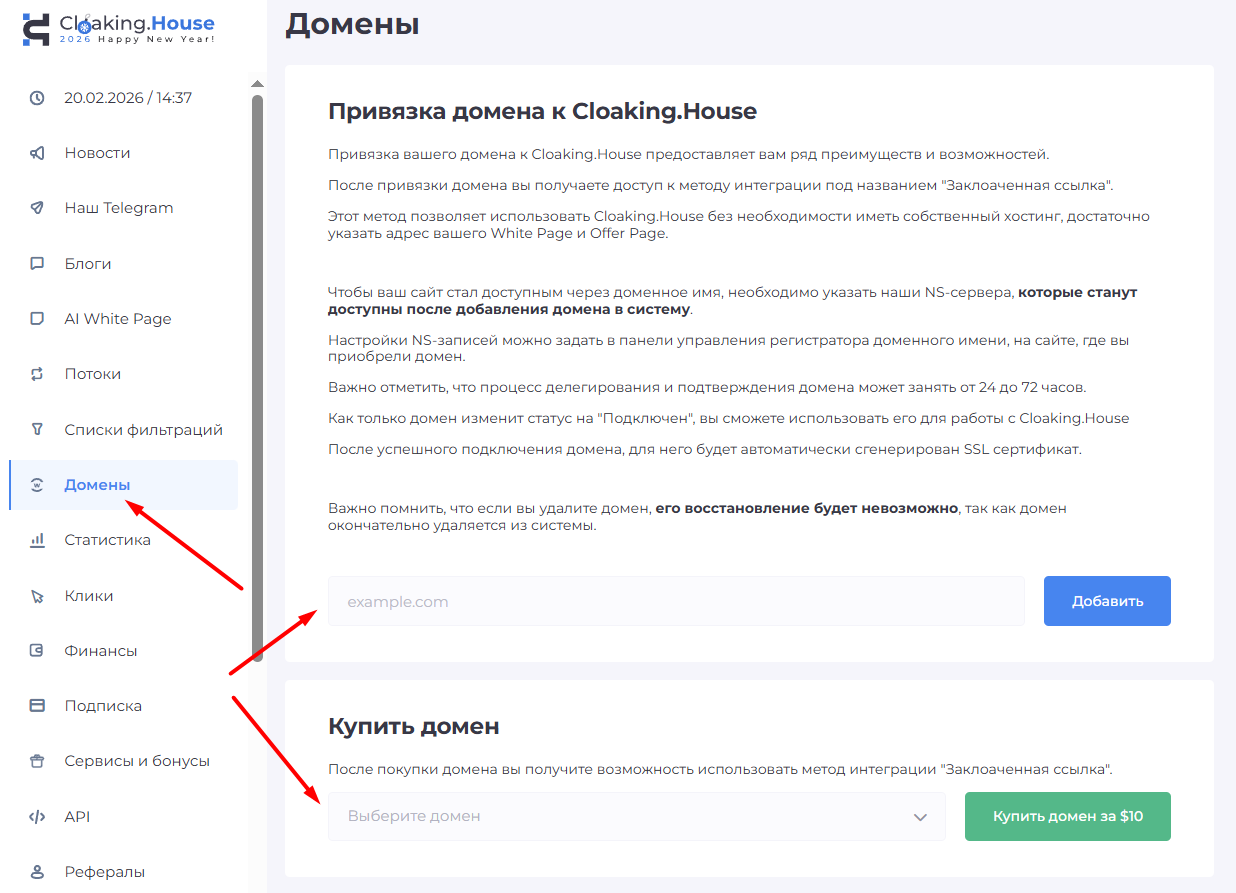
Task: Open the Выберите домен dropdown
Action: (x=620, y=816)
